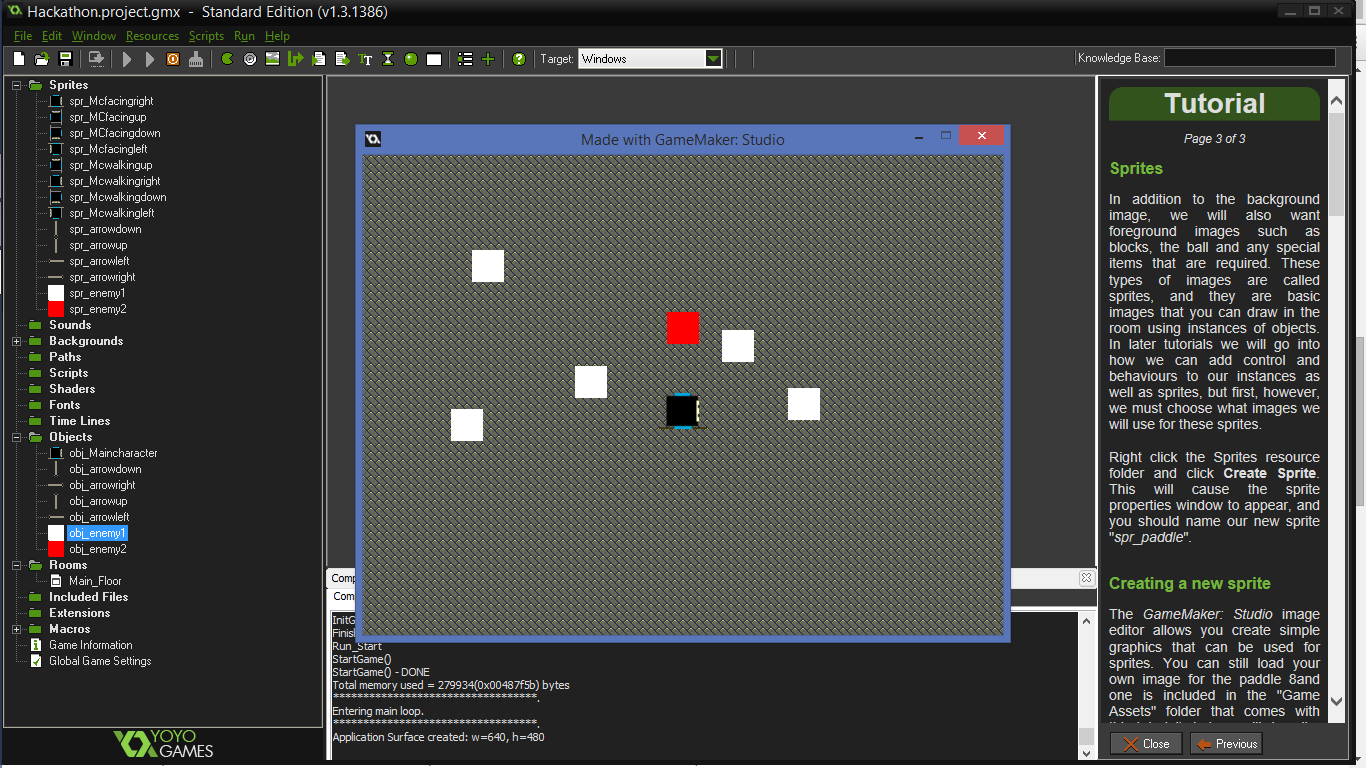This screenshot has height=768, width=1366.
Task: Open the File menu
Action: tap(23, 36)
